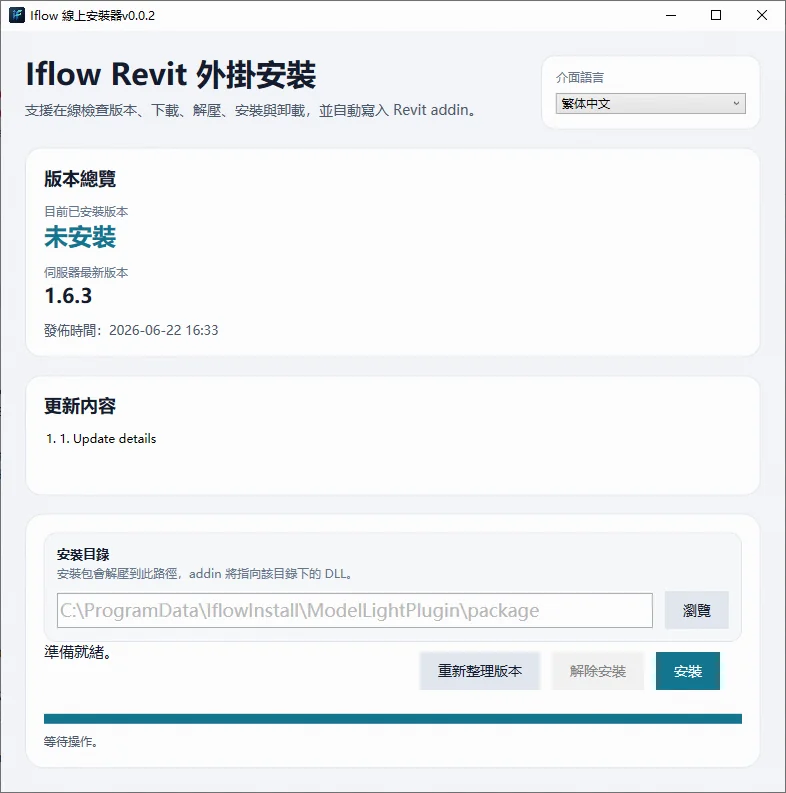
Task: Click the teal 安裝 install button
Action: click(x=687, y=671)
